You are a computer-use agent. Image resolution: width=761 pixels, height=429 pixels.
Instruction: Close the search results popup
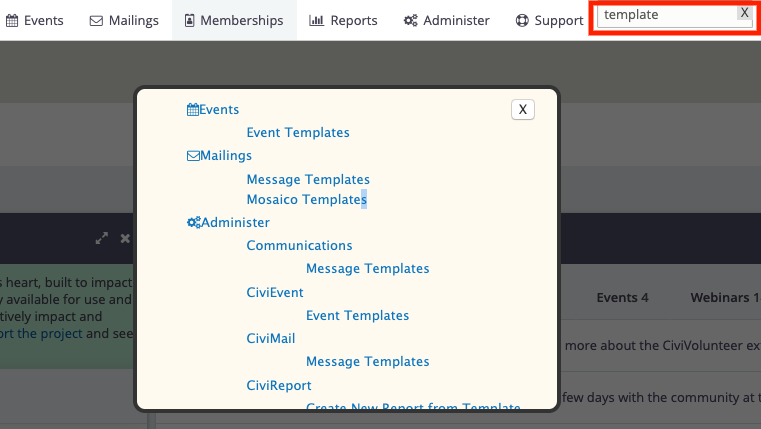[x=523, y=110]
